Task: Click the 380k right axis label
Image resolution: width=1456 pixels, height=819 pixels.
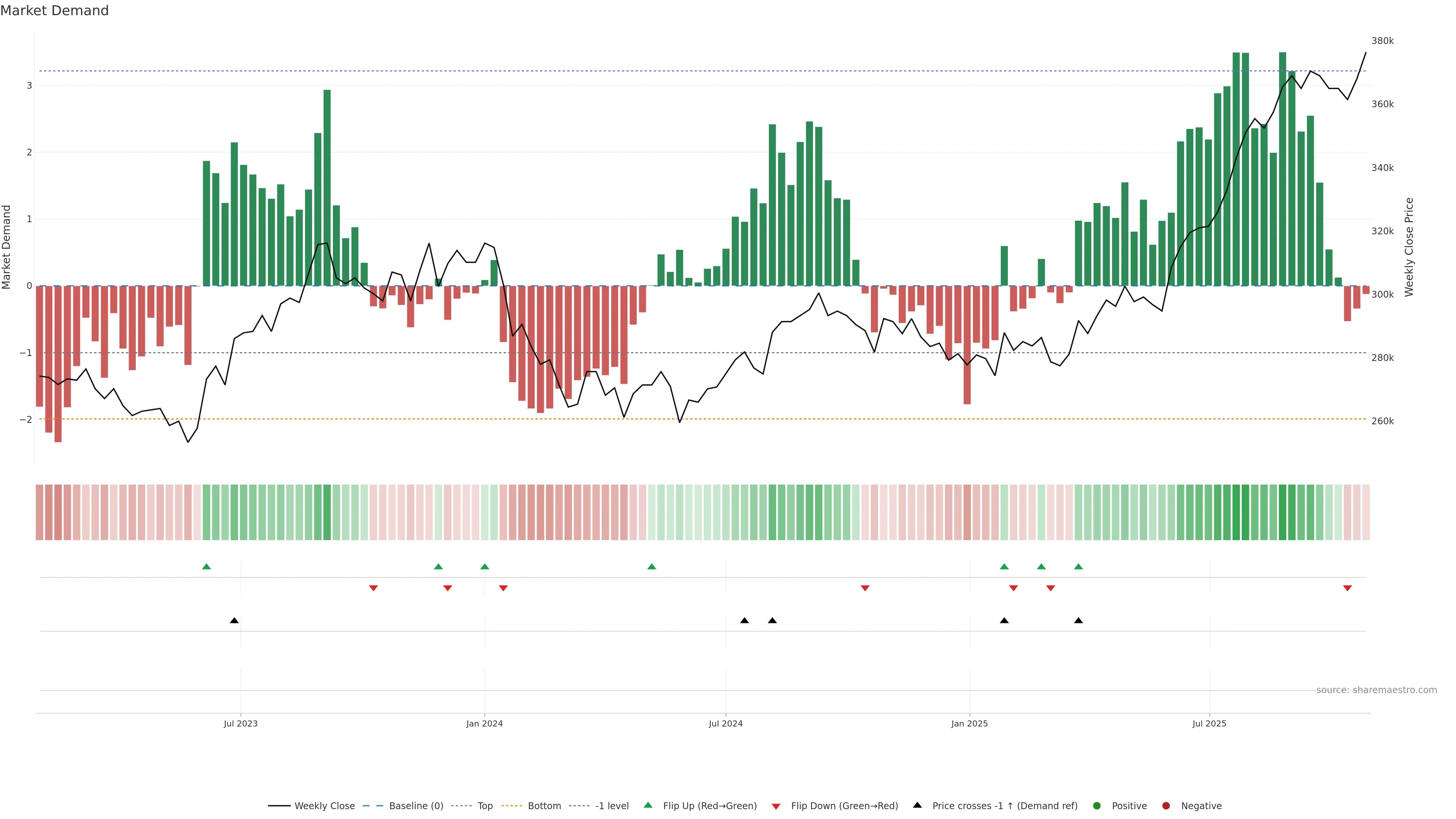Action: click(x=1382, y=41)
